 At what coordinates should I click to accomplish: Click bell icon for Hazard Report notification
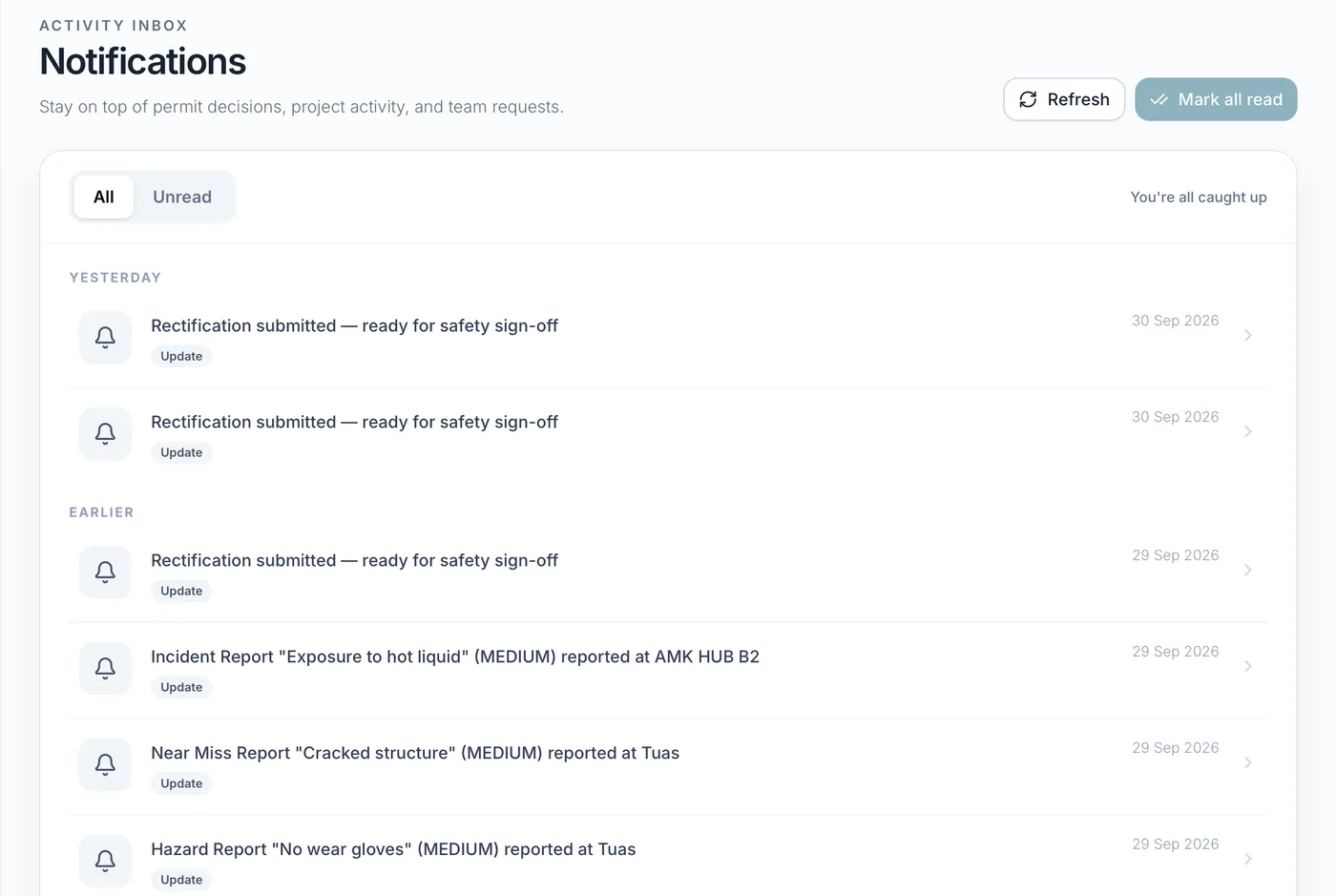(x=105, y=861)
